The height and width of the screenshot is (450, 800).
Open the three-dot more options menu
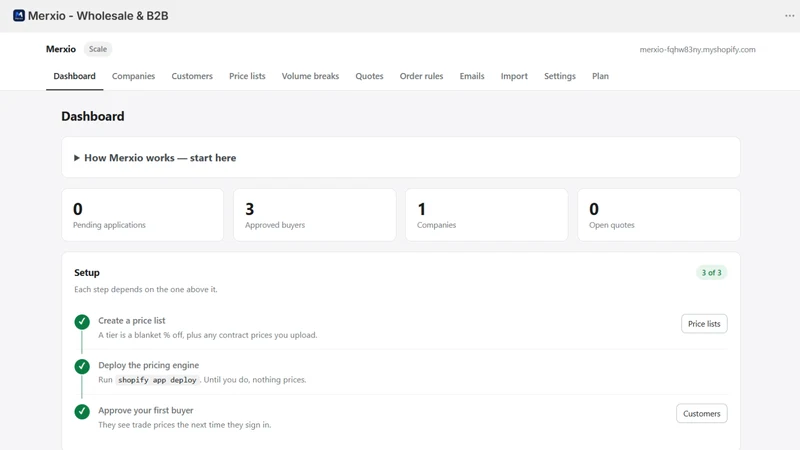[789, 16]
